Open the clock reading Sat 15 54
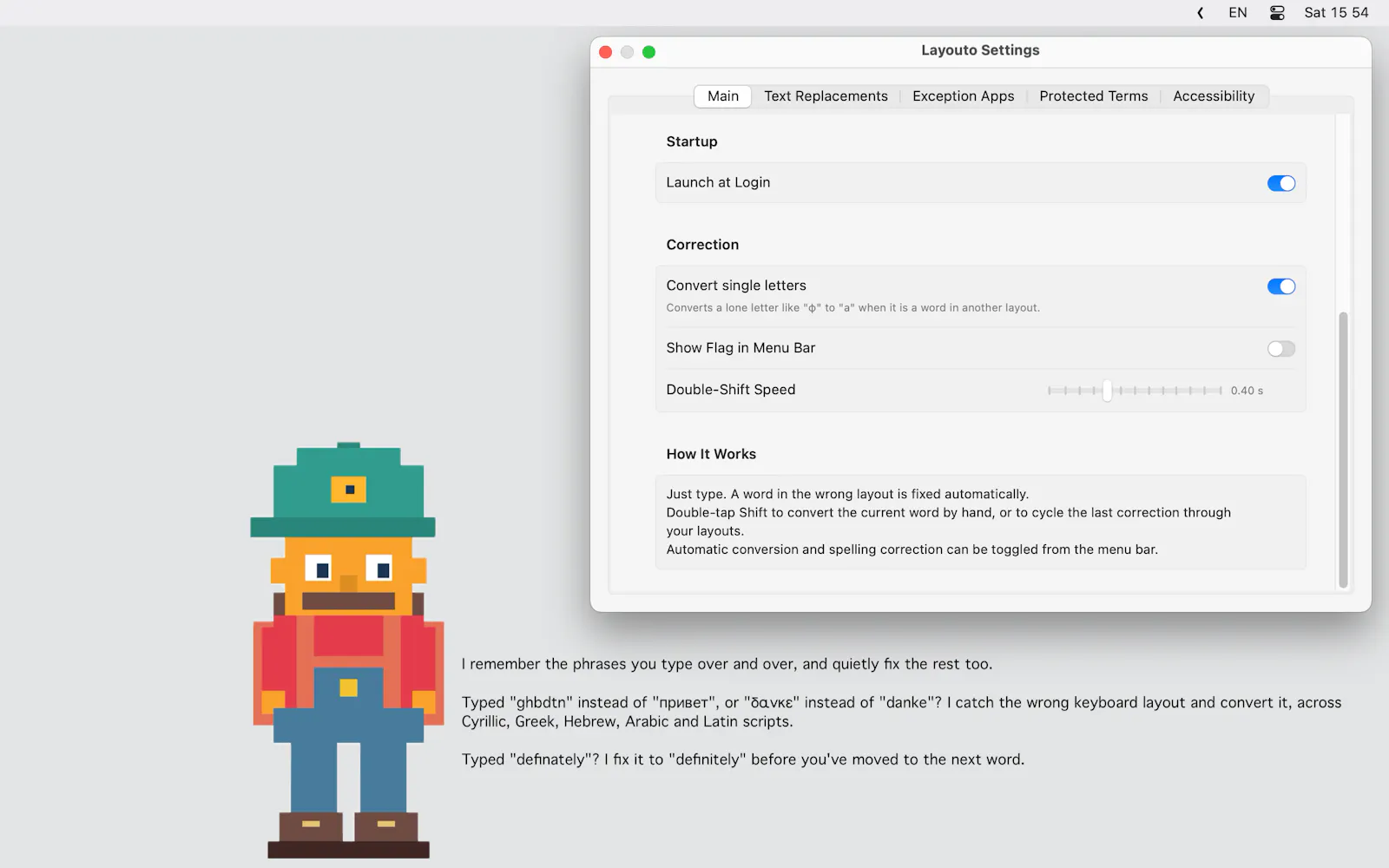This screenshot has width=1389, height=868. [x=1336, y=13]
